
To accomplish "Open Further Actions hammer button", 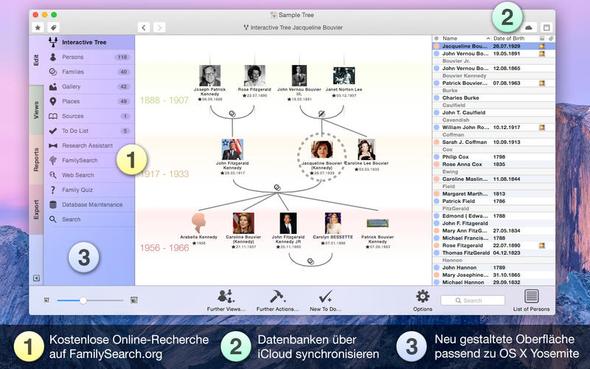I will 277,300.
